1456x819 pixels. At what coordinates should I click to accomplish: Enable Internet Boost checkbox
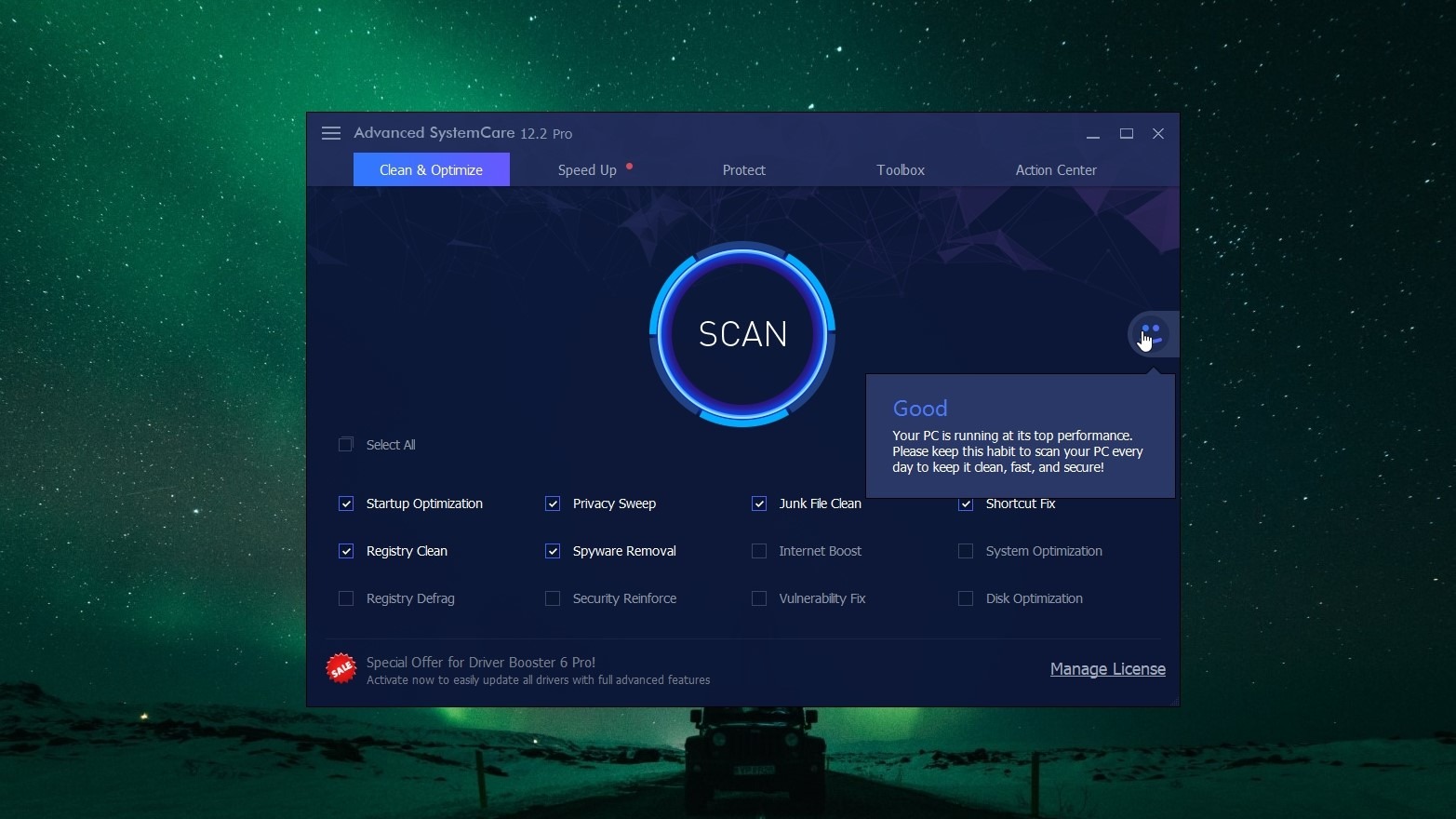(759, 551)
